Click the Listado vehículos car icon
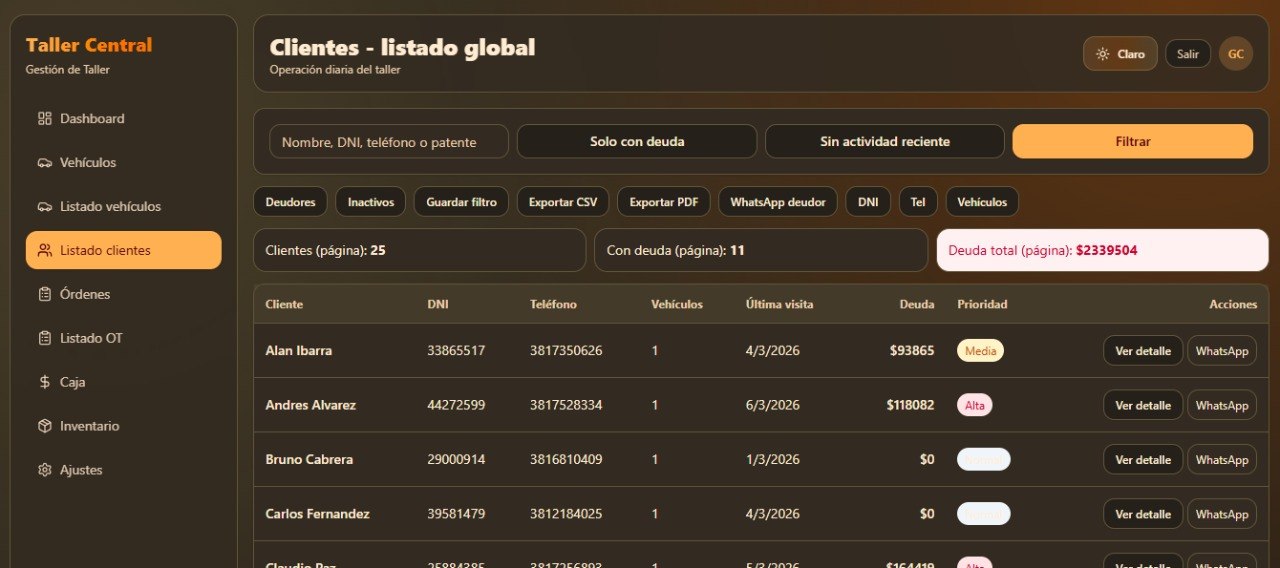Image resolution: width=1280 pixels, height=568 pixels. coord(44,207)
